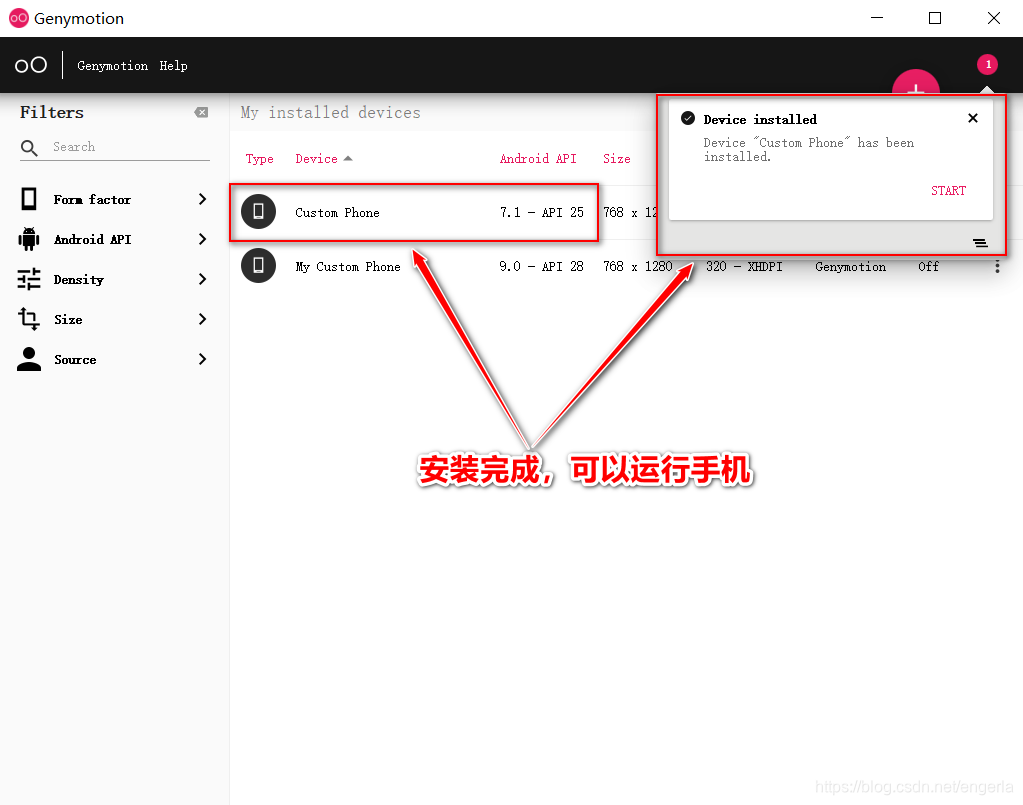Click the 768 x 1280 size cell
This screenshot has width=1023, height=805.
[x=637, y=267]
